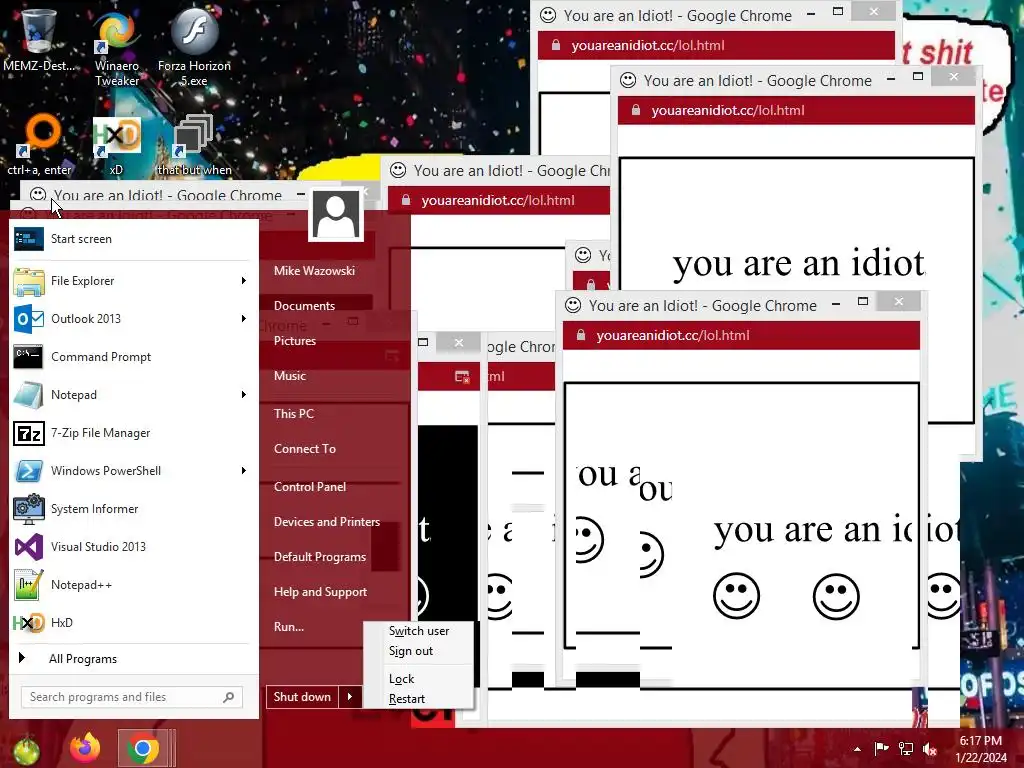Viewport: 1024px width, 768px height.
Task: Expand File Explorer jump list arrow
Action: (x=244, y=281)
